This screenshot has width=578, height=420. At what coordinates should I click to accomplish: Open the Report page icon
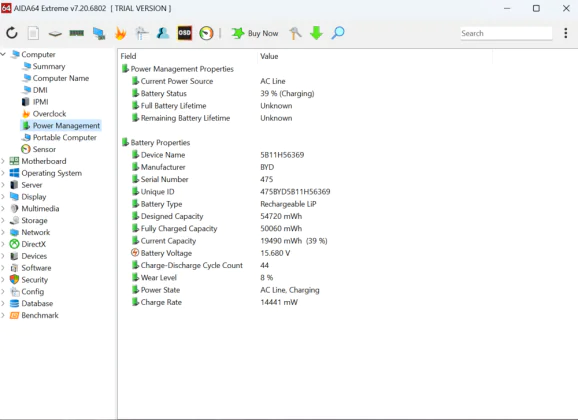(33, 33)
